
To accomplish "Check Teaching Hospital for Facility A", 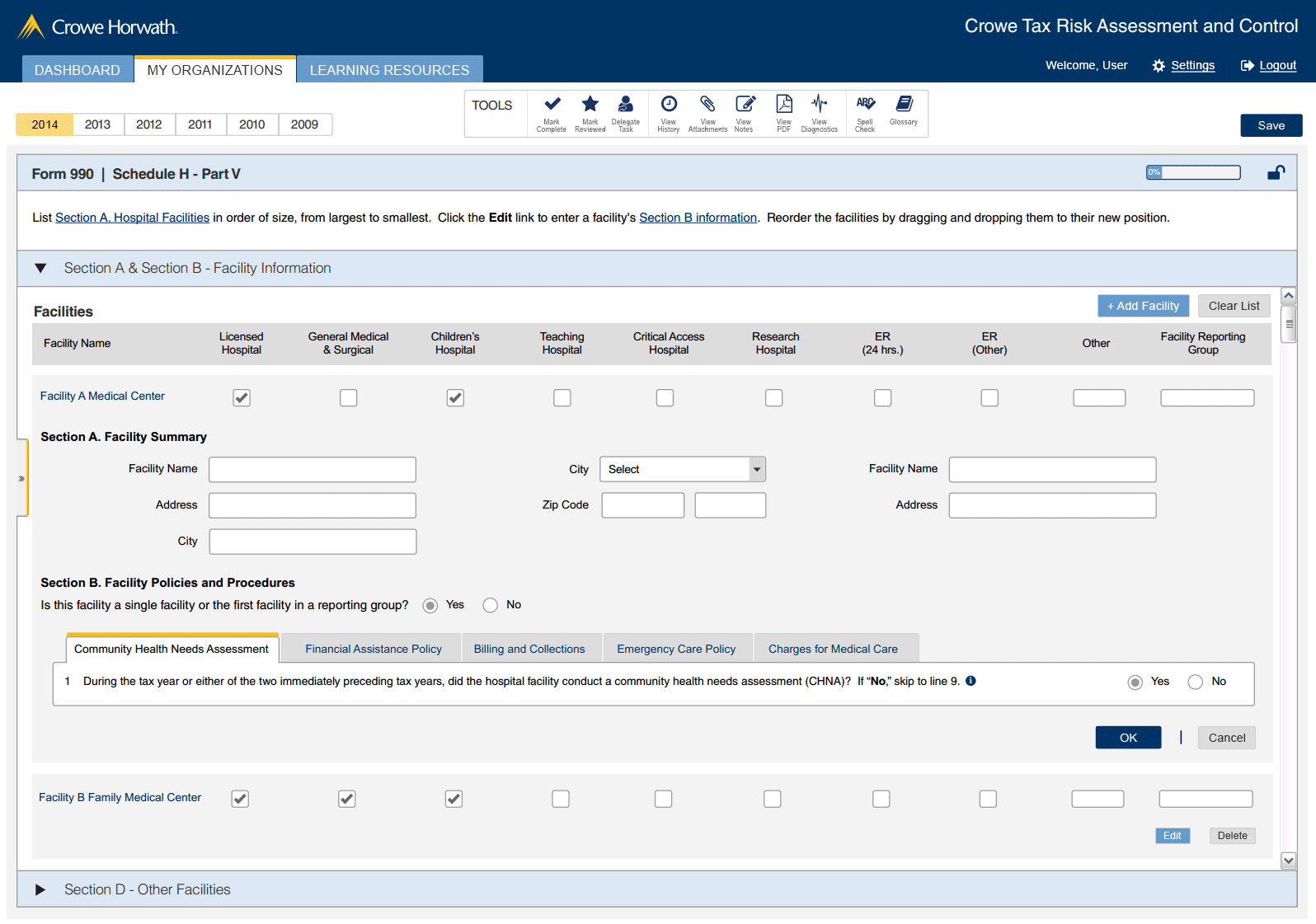I will 562,398.
